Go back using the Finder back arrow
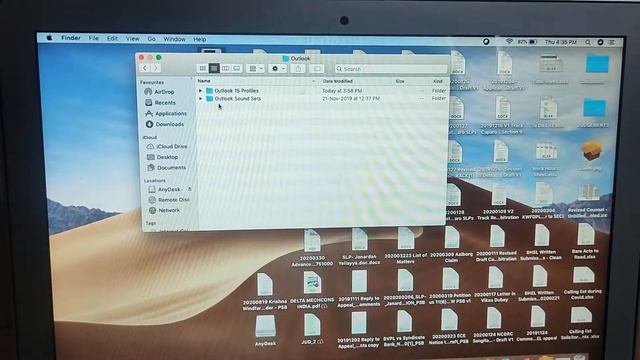The height and width of the screenshot is (360, 640). pyautogui.click(x=145, y=68)
